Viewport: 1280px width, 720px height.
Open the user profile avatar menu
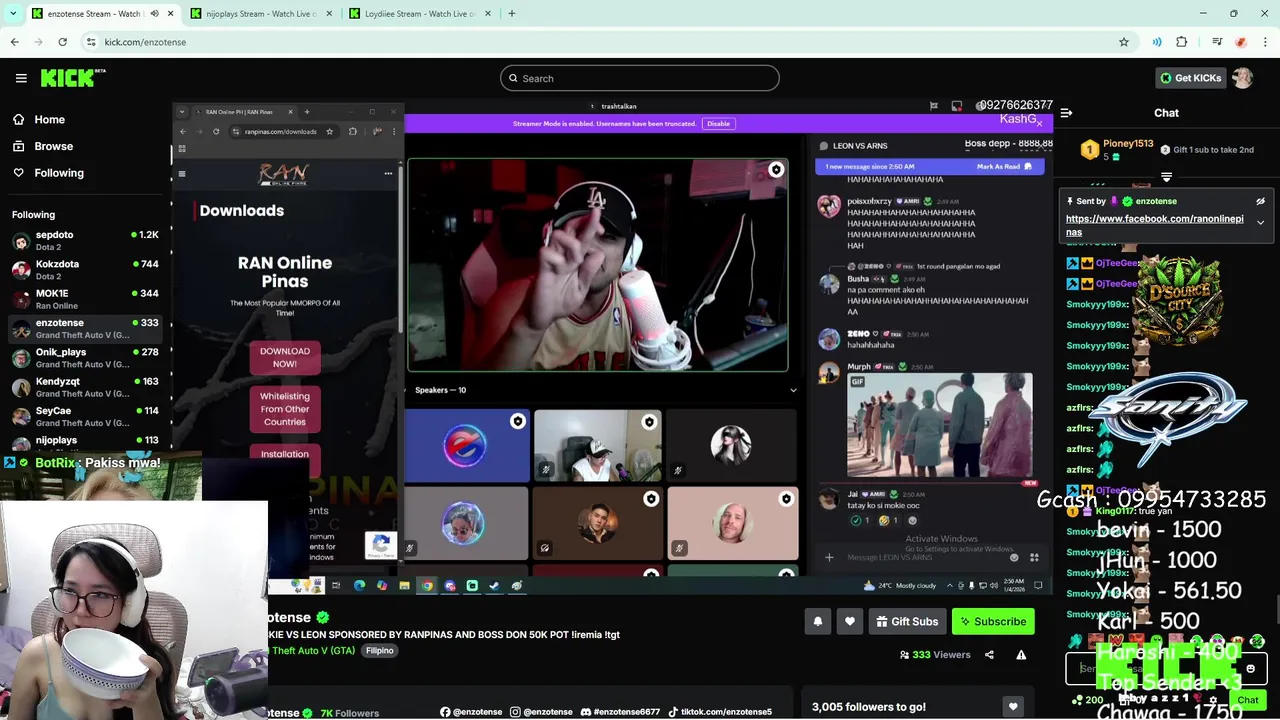pos(1243,78)
